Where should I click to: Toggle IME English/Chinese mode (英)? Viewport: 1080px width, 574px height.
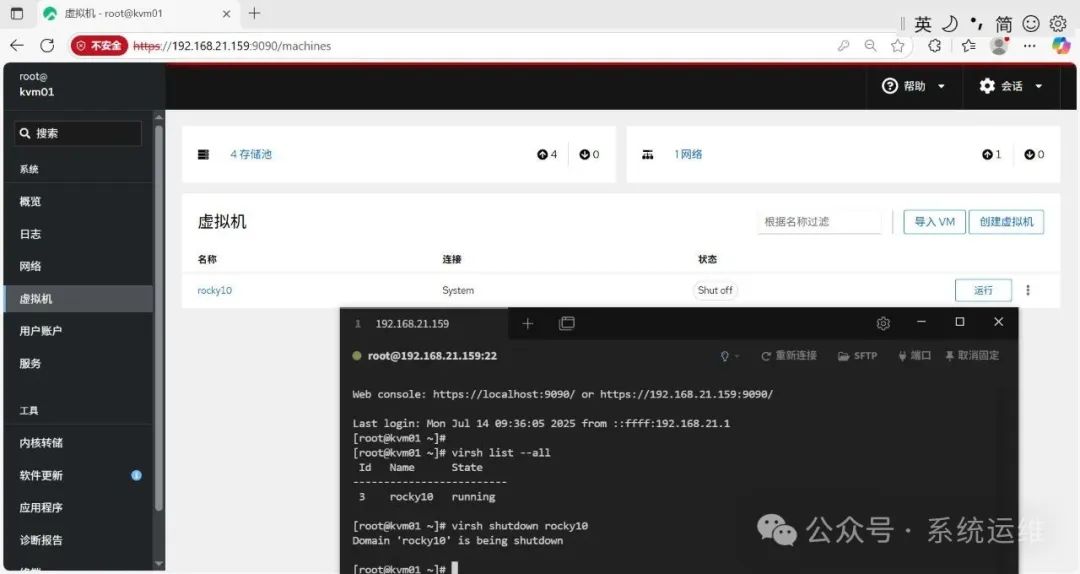tap(923, 24)
